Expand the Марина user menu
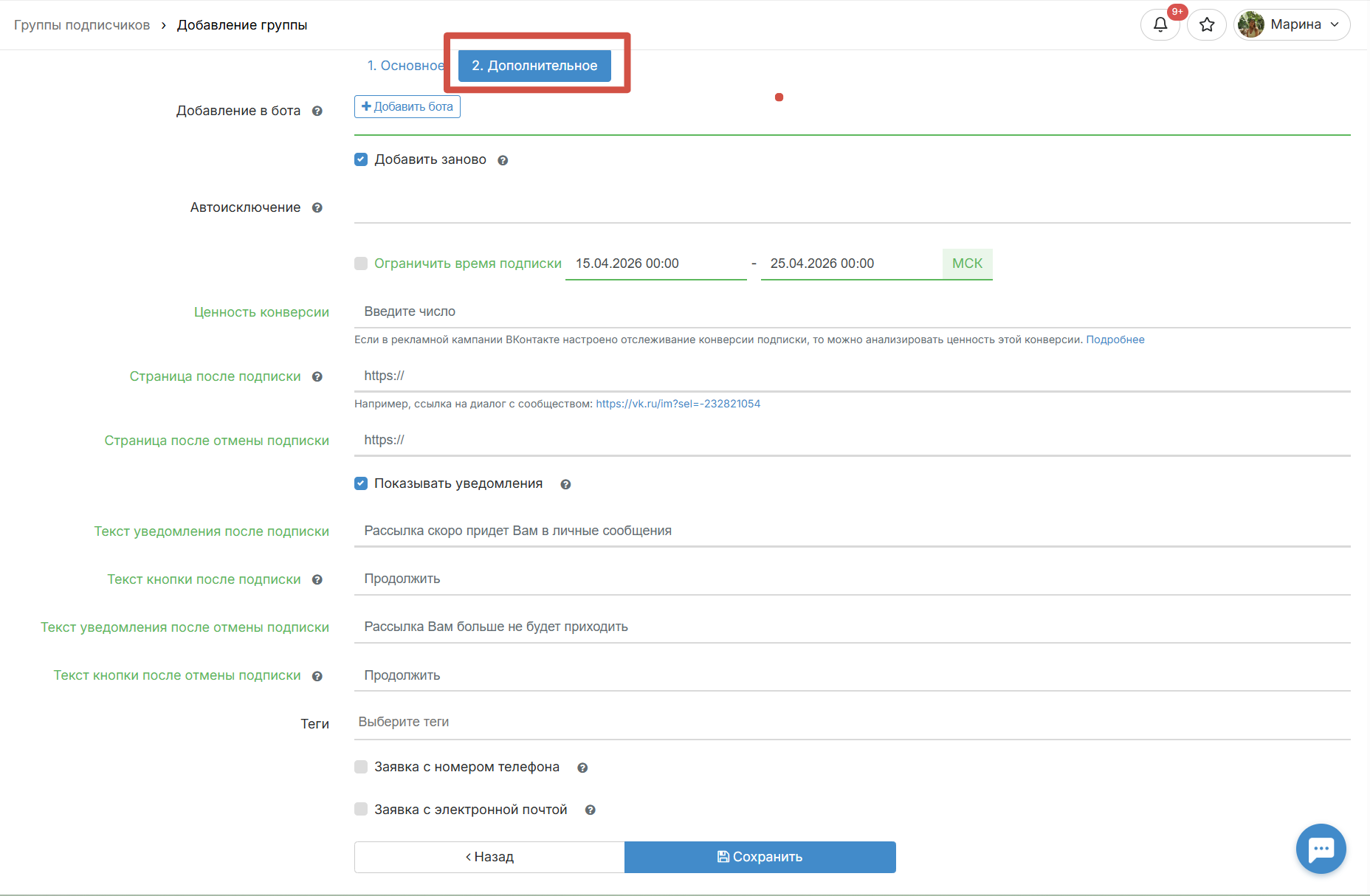The width and height of the screenshot is (1370, 896). coord(1292,25)
